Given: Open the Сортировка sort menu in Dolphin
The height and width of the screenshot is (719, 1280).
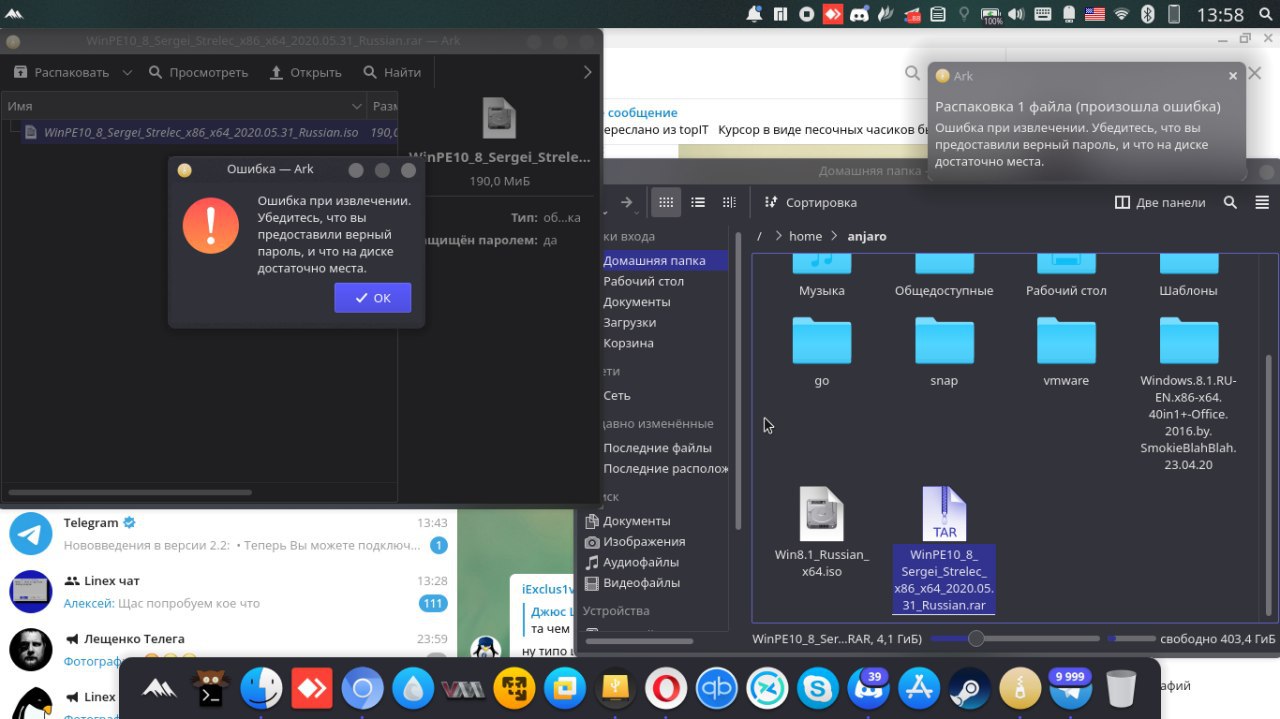Looking at the screenshot, I should 810,202.
